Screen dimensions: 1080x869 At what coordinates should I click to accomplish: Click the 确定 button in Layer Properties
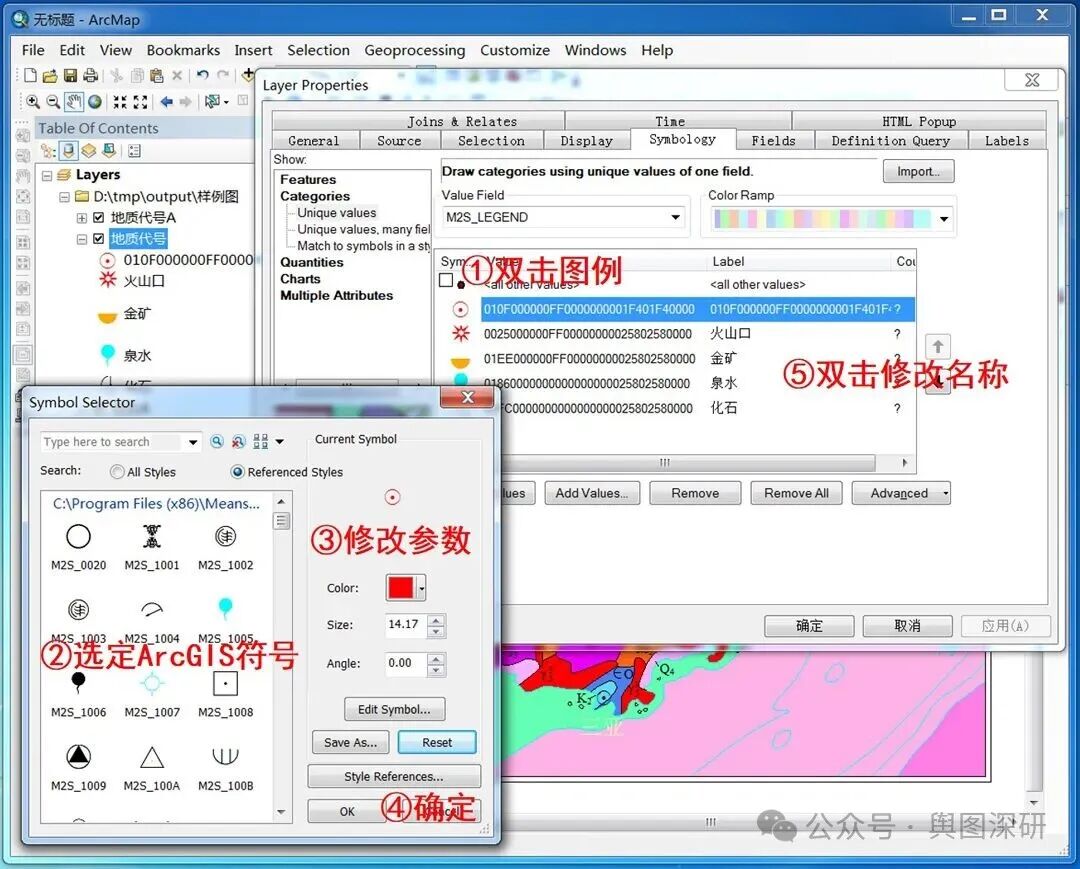point(809,626)
